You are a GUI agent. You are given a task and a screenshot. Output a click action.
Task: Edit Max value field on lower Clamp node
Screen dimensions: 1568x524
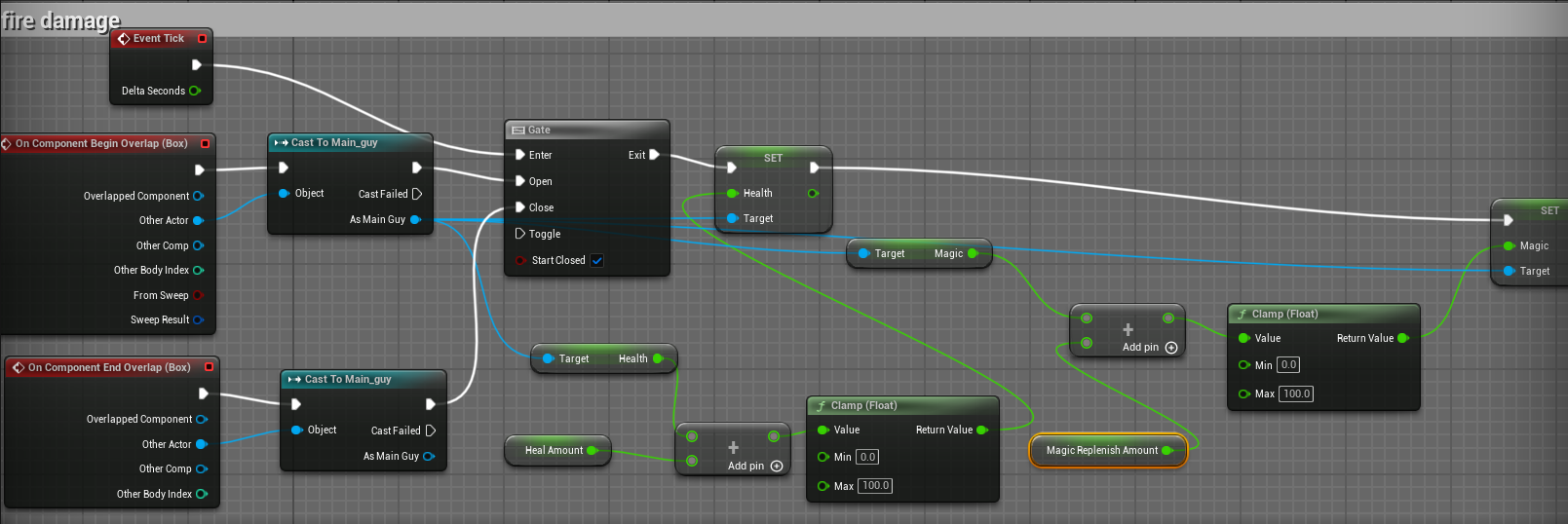(x=875, y=486)
